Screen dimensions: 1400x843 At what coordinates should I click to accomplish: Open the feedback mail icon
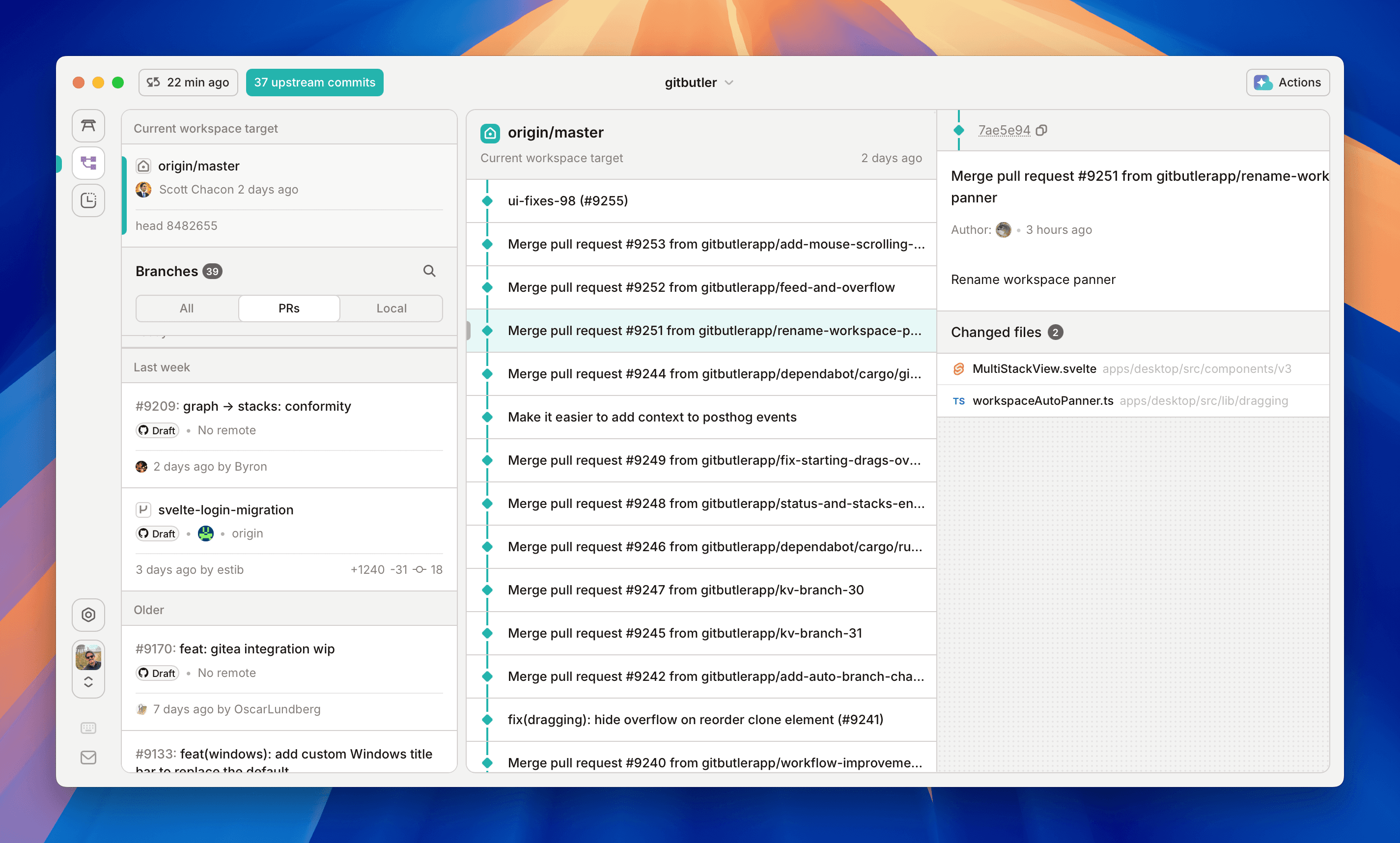pos(88,757)
